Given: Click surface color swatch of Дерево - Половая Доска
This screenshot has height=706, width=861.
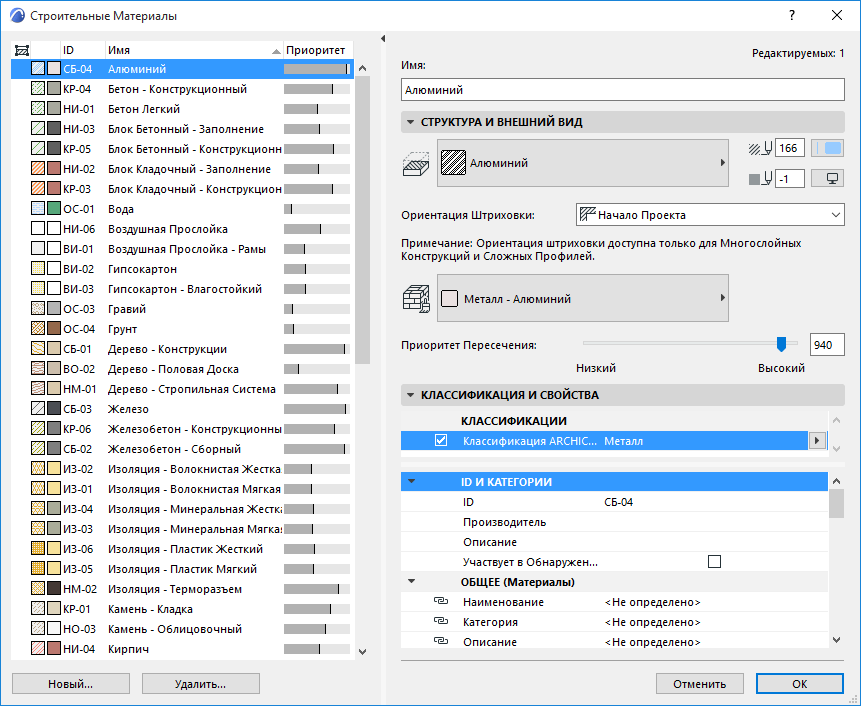Looking at the screenshot, I should pyautogui.click(x=54, y=368).
